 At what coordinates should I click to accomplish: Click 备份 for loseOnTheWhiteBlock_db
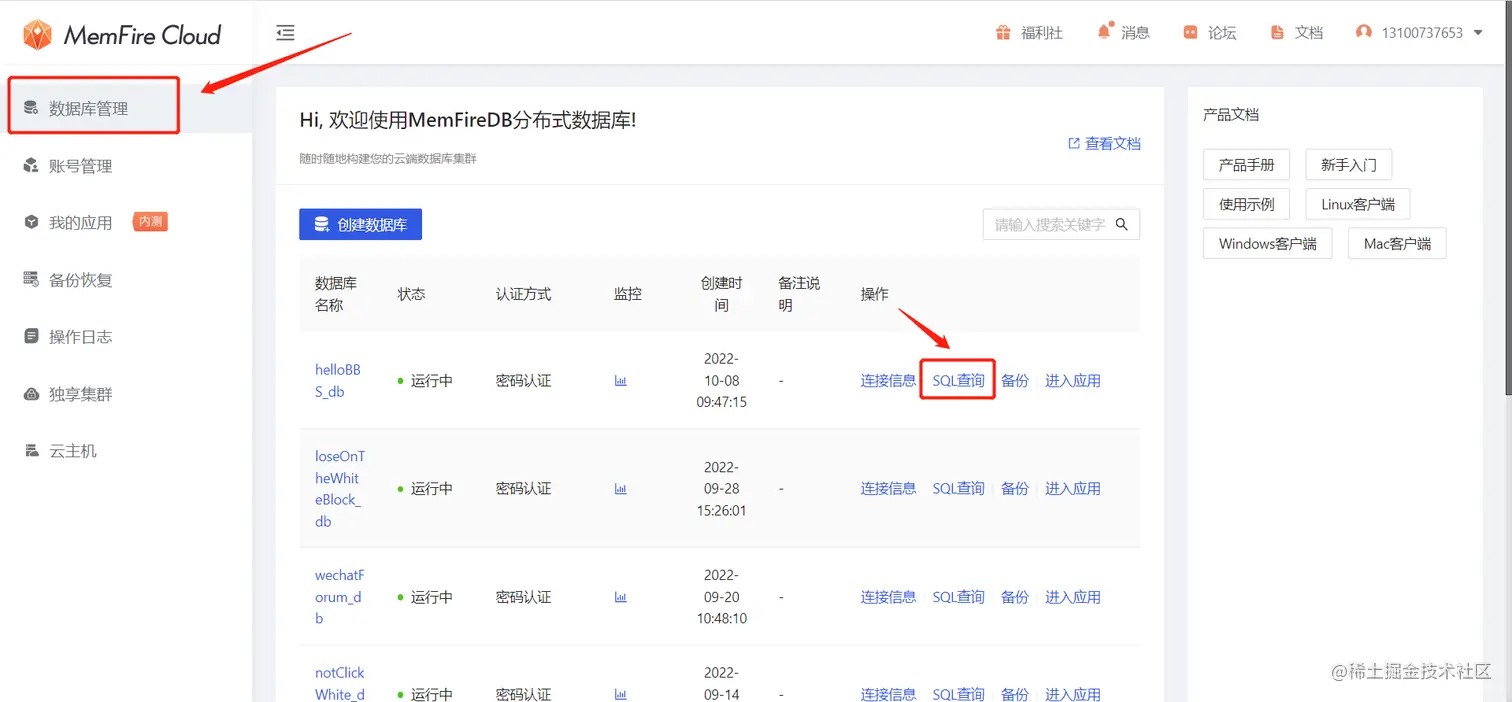1015,489
